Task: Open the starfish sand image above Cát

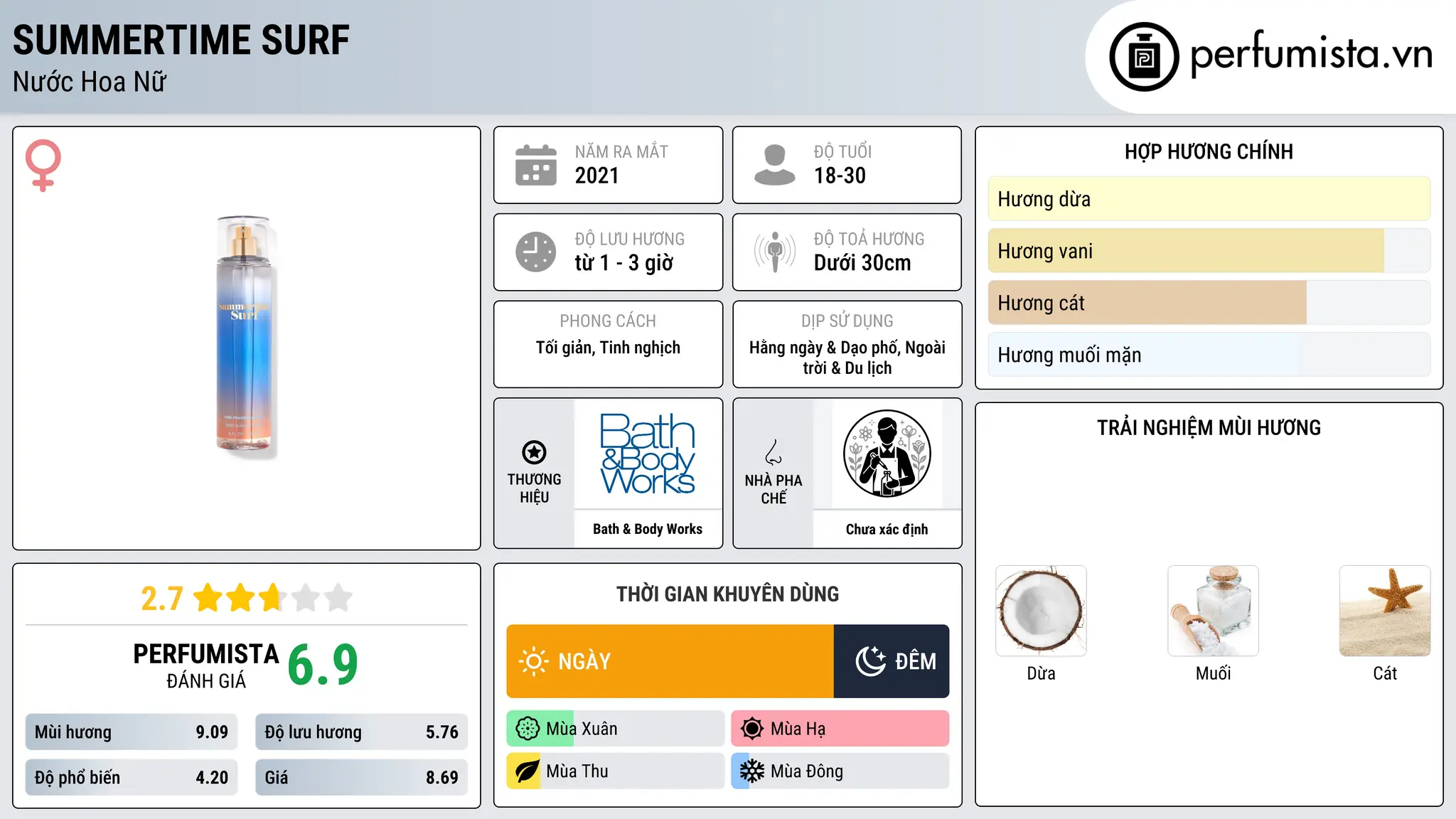Action: (x=1385, y=611)
